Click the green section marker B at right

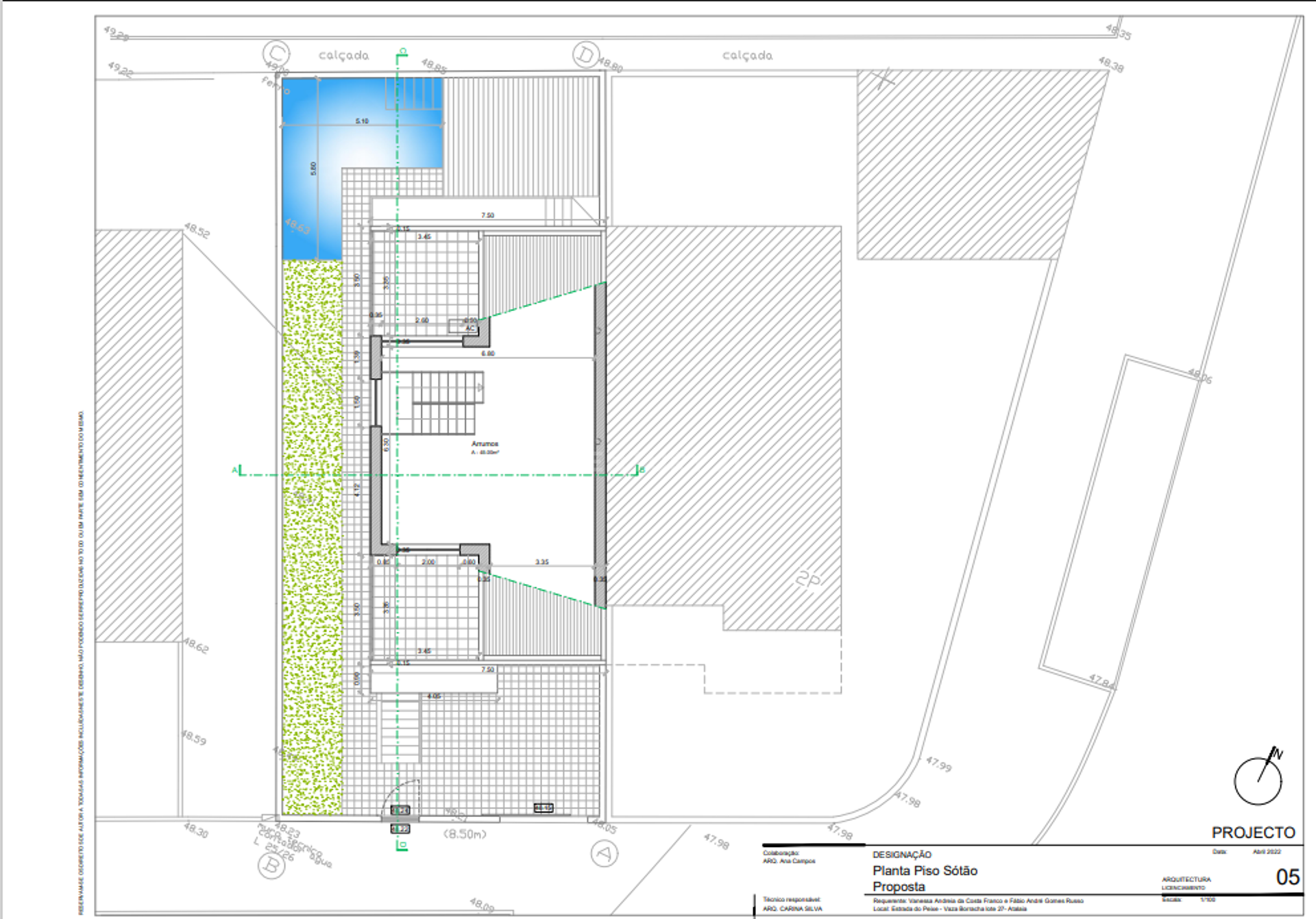point(640,470)
